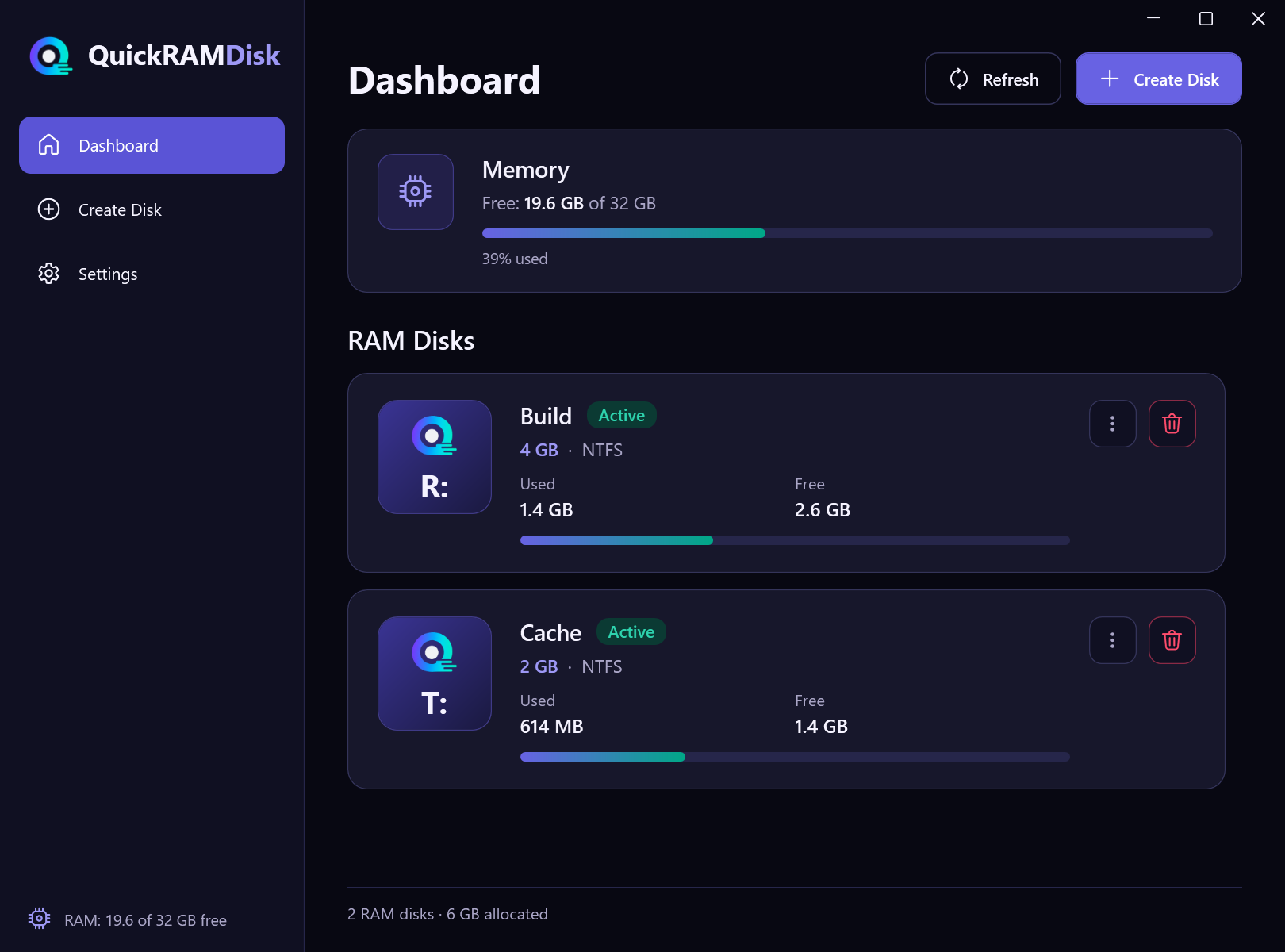
Task: Click the Memory usage progress bar
Action: [847, 233]
